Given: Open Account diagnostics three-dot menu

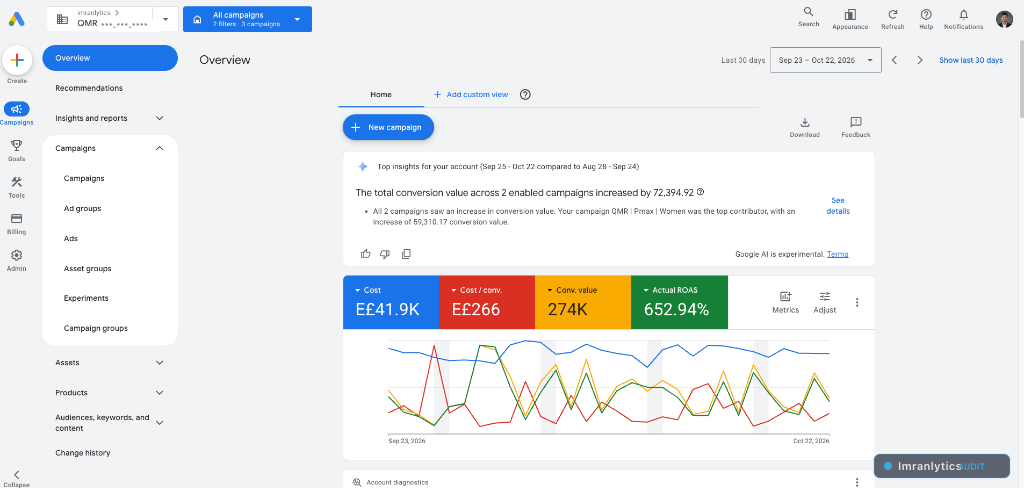Looking at the screenshot, I should pos(857,482).
